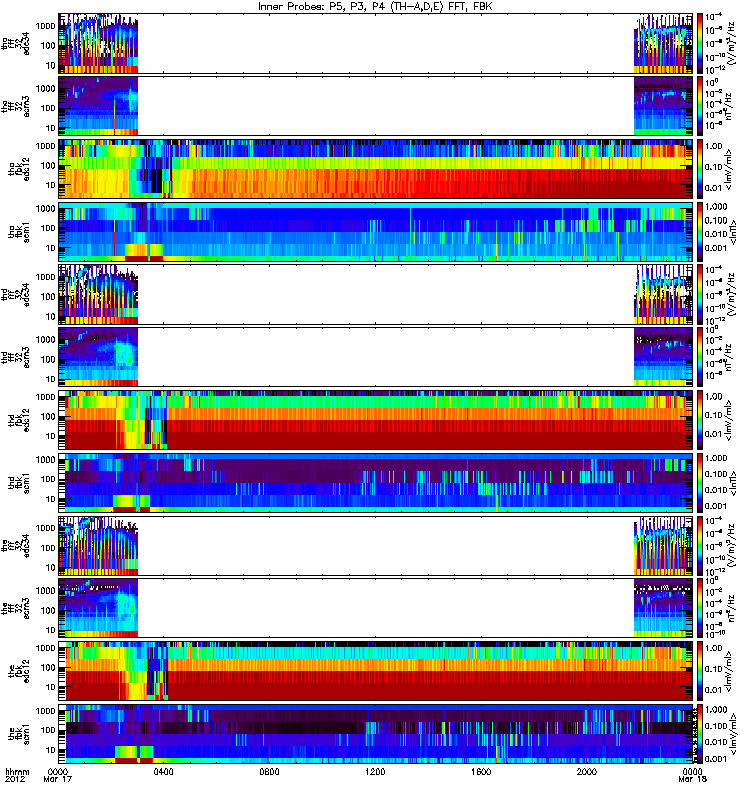The image size is (750, 800).
Task: Click the the fbk scm1 color bar
Action: pyautogui.click(x=699, y=734)
